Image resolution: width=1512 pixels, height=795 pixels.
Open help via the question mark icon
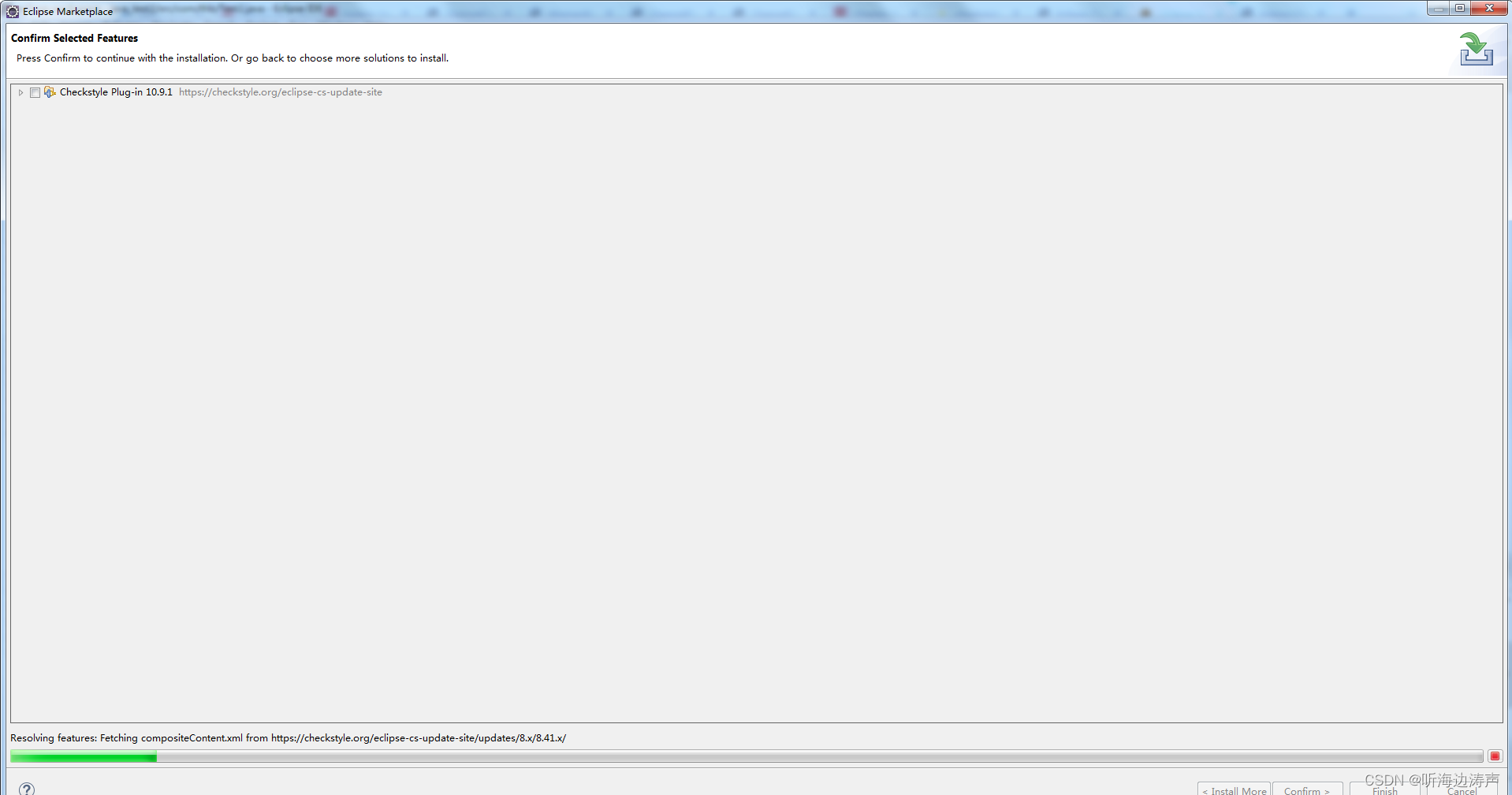click(x=27, y=789)
